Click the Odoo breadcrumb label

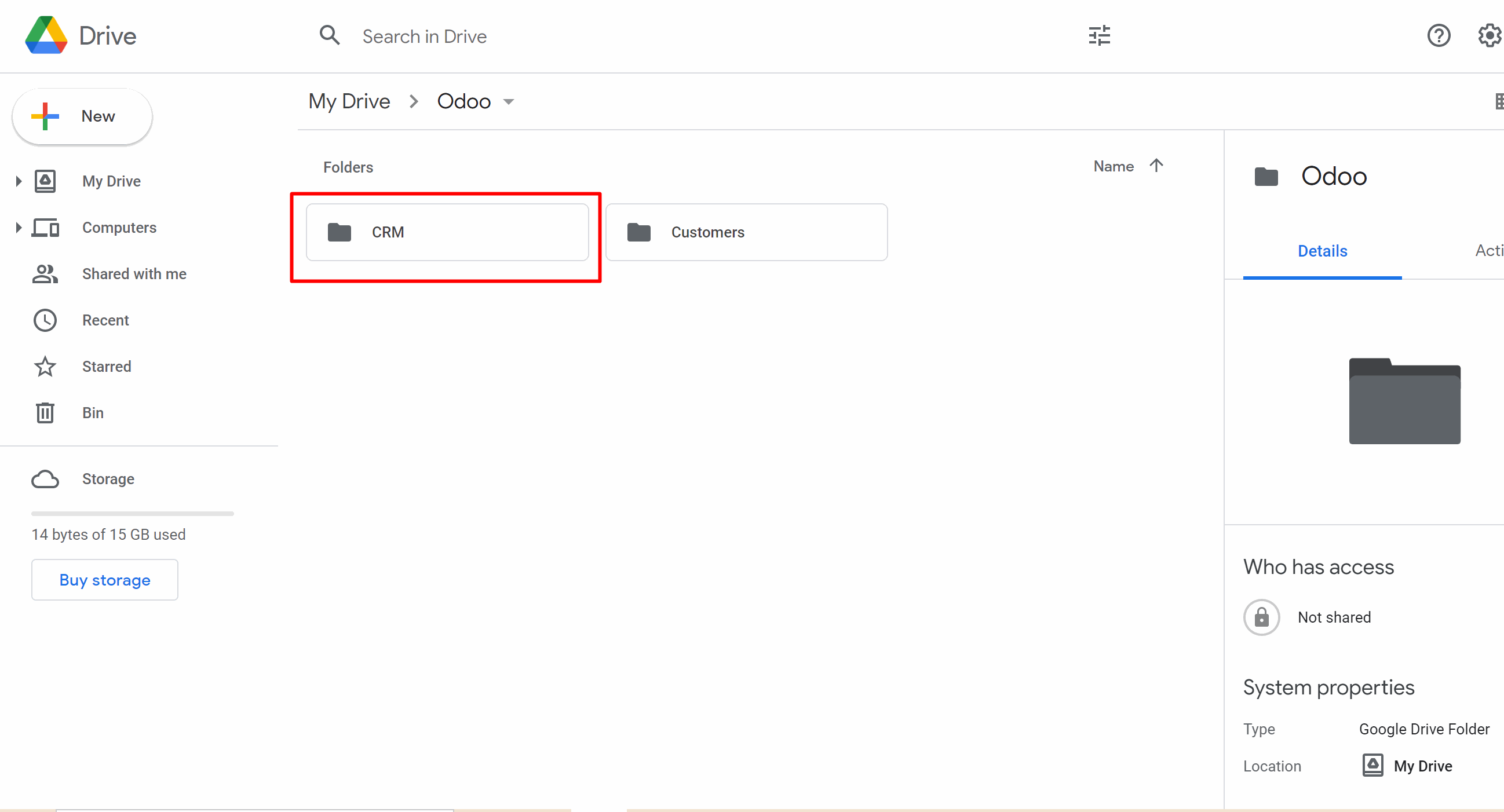pyautogui.click(x=463, y=101)
